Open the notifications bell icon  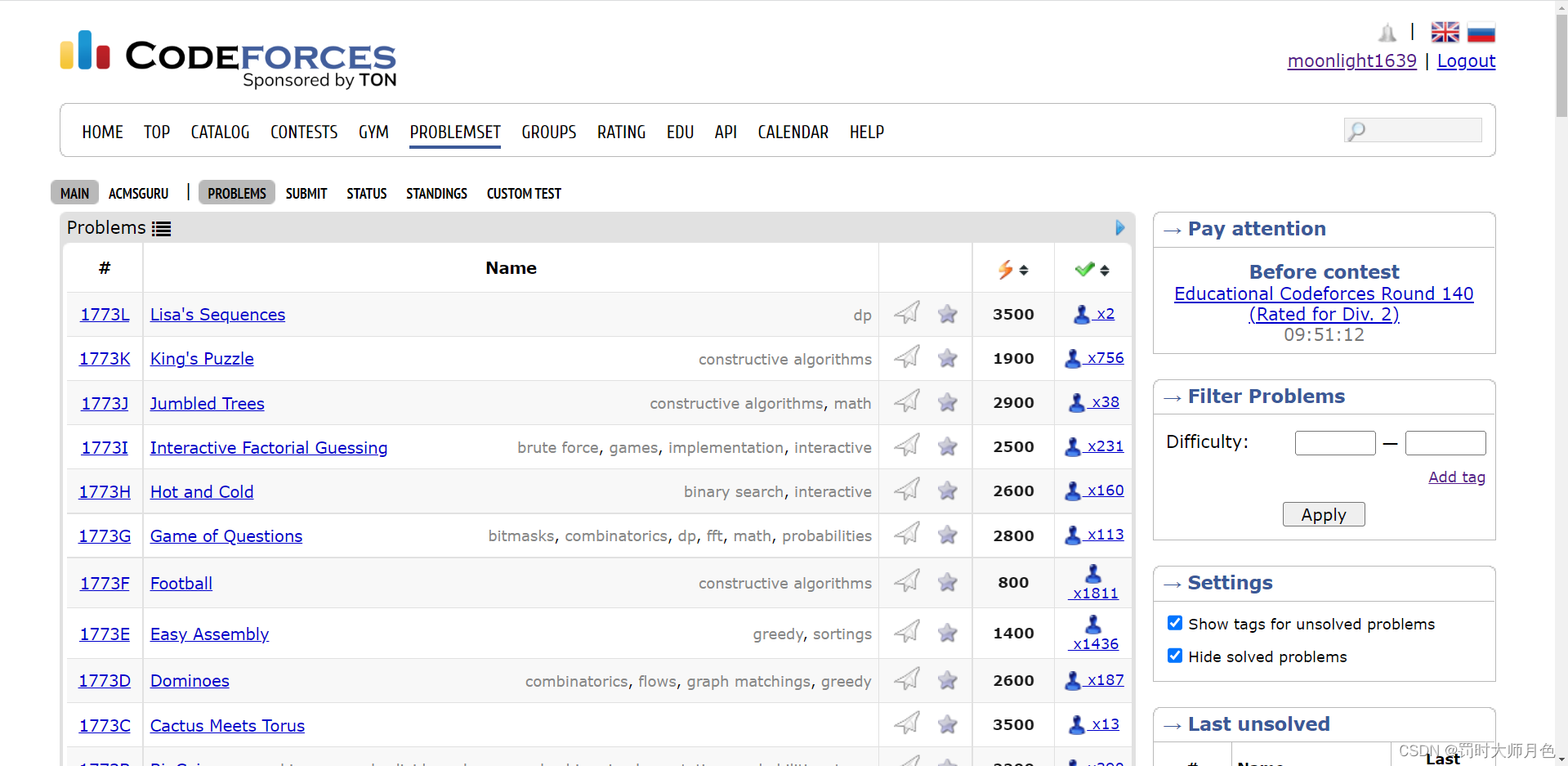click(x=1387, y=33)
